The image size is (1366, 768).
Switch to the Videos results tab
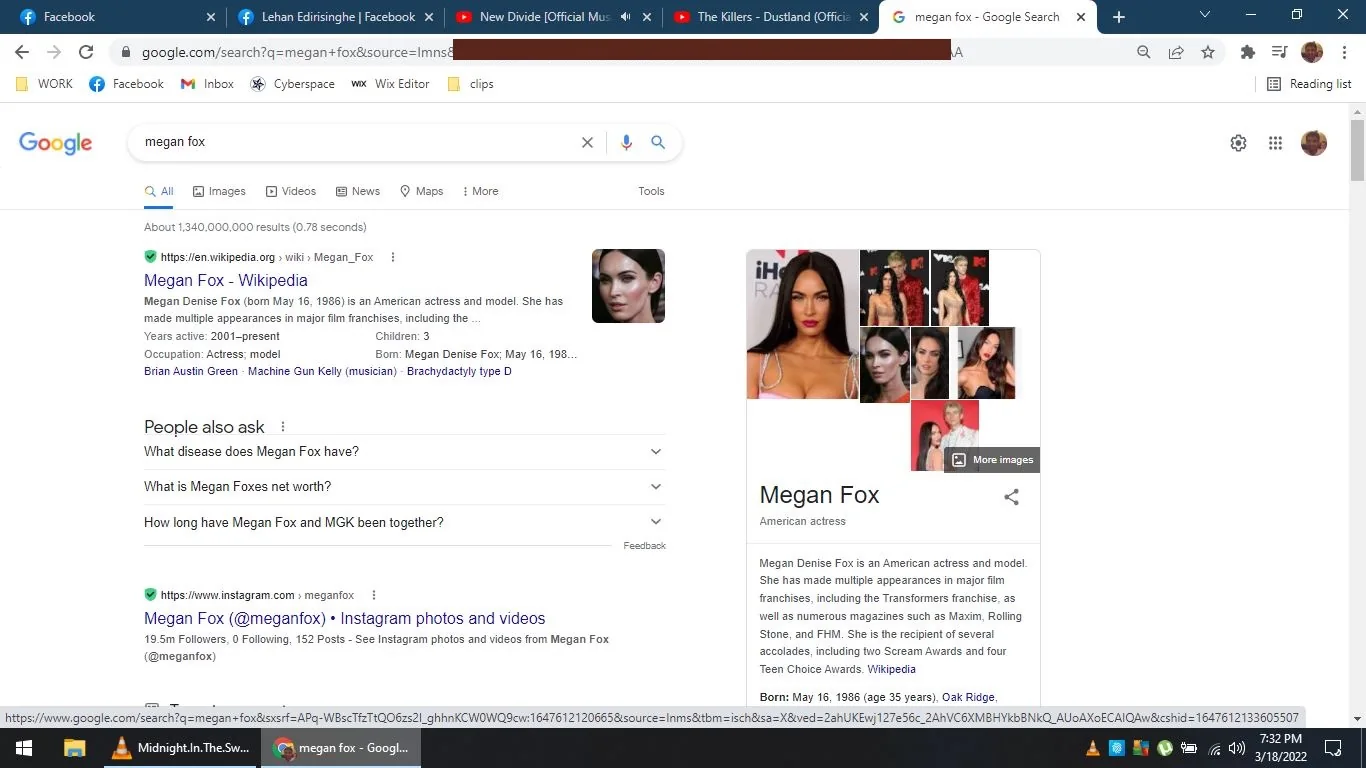290,191
